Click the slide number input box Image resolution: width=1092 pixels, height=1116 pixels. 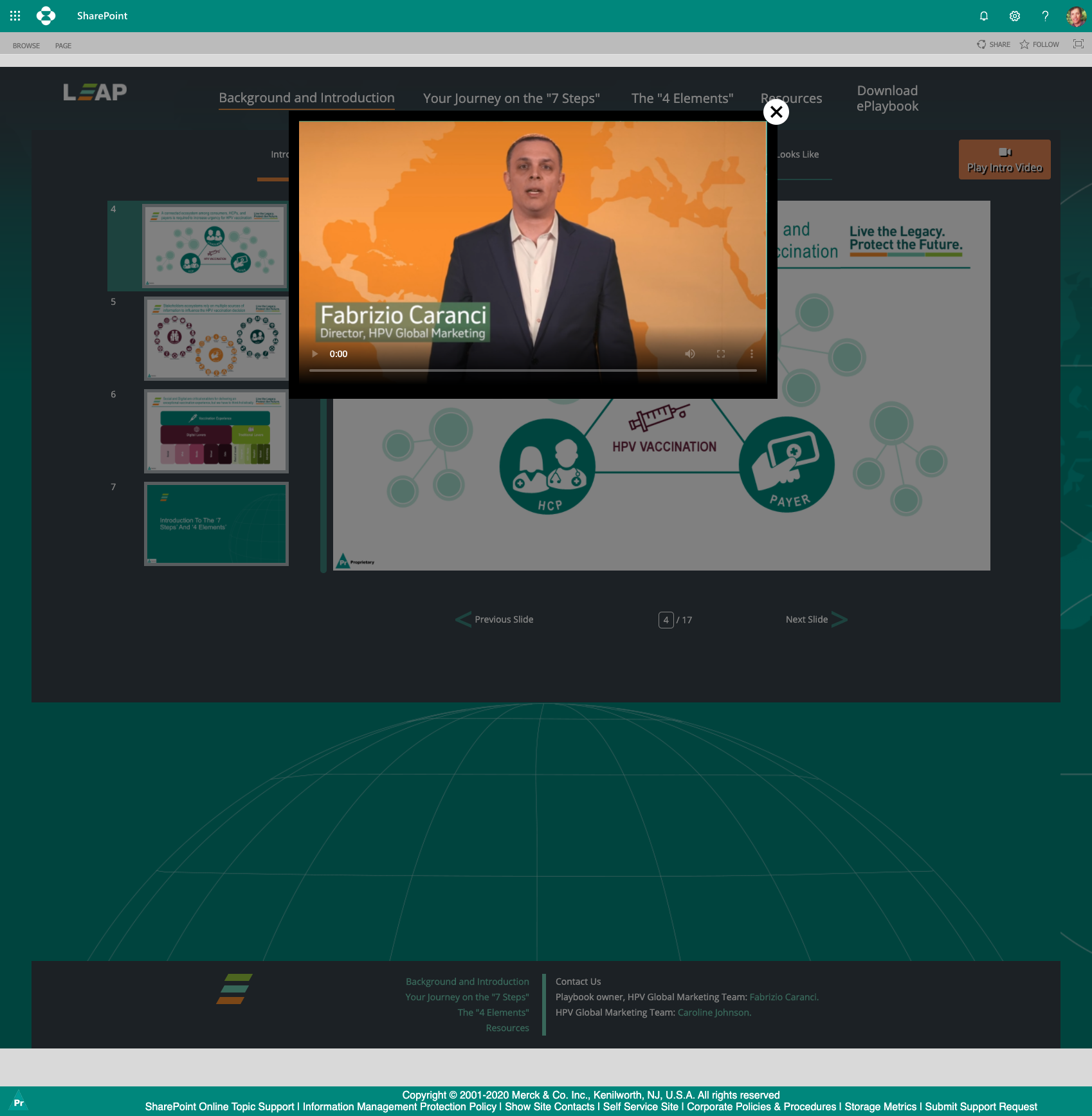point(666,620)
